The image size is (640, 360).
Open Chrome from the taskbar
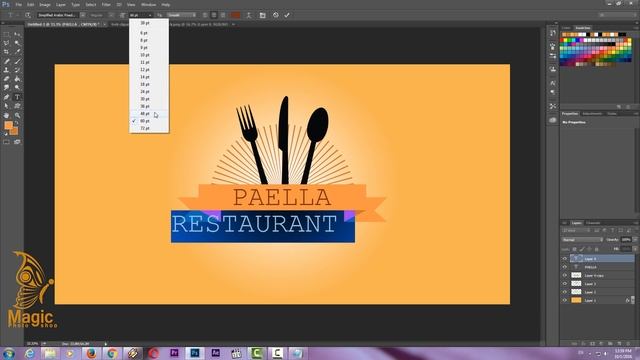pyautogui.click(x=112, y=353)
